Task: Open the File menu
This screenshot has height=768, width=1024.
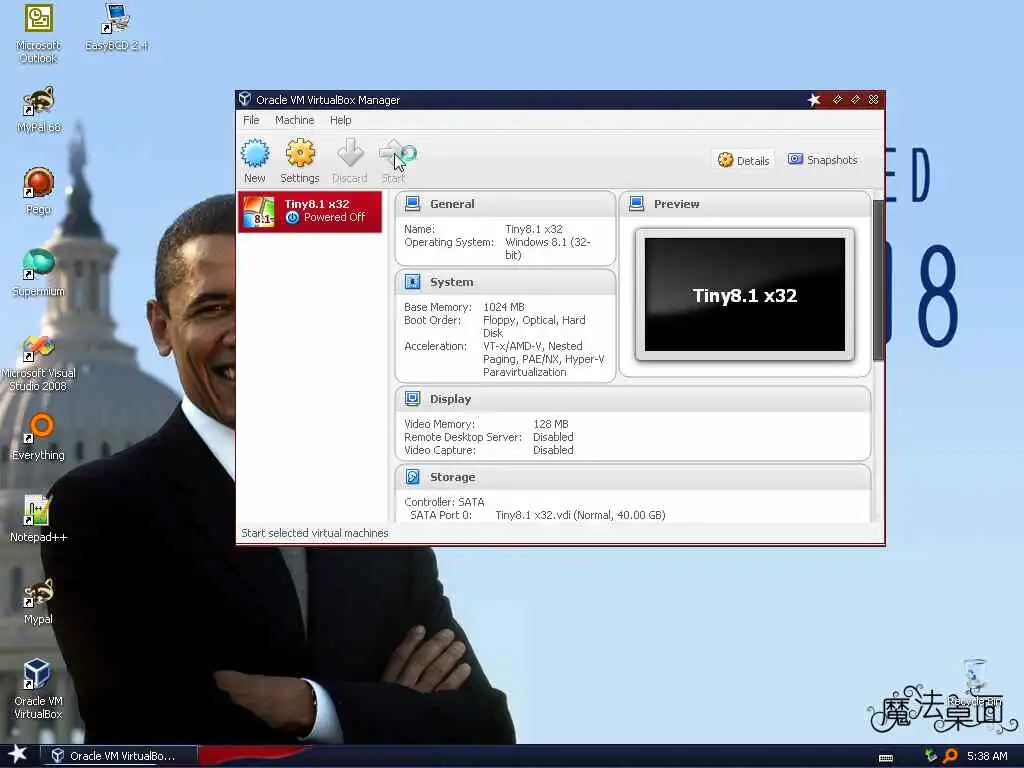Action: point(251,120)
